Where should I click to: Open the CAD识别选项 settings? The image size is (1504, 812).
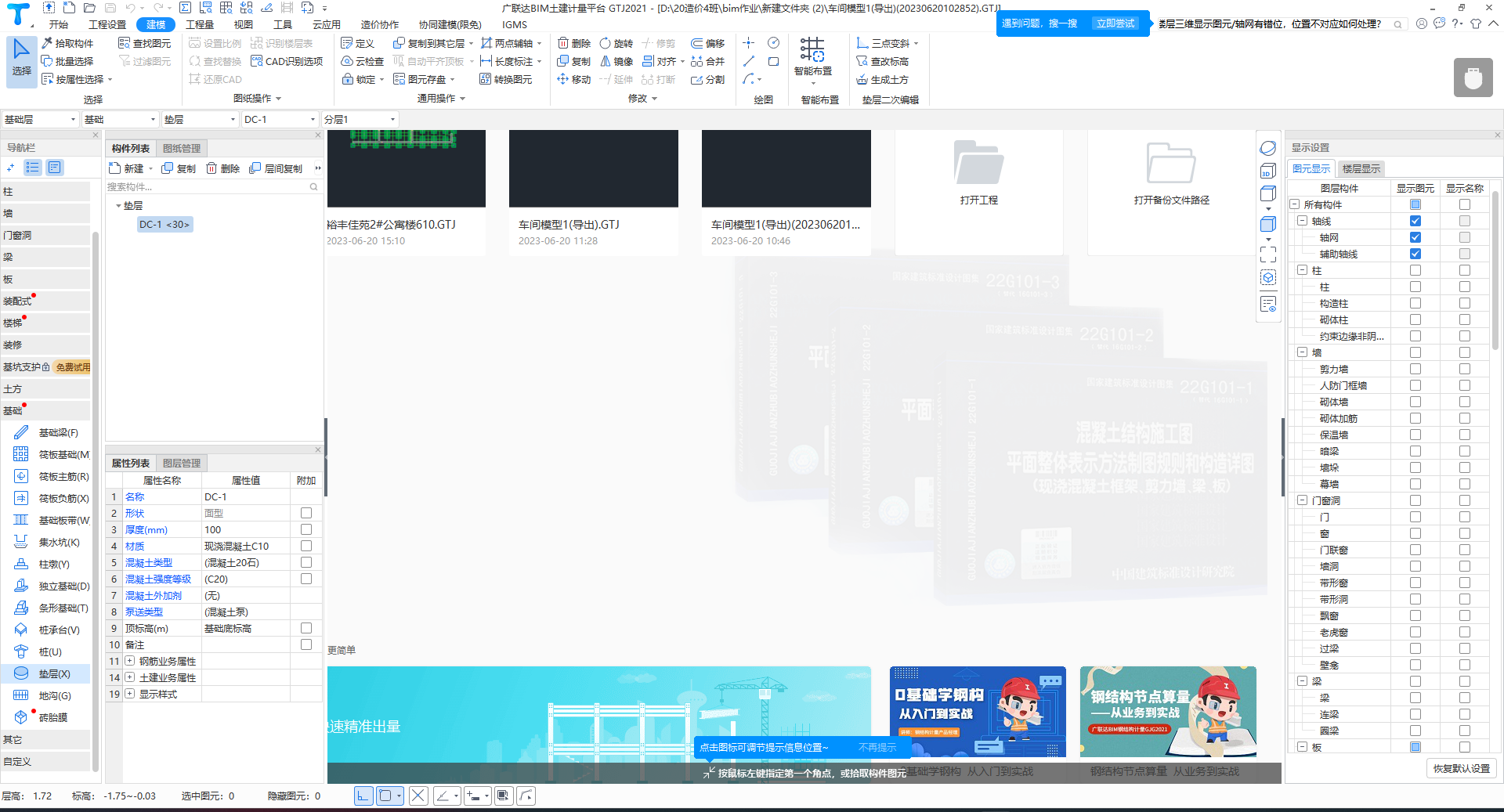(x=287, y=61)
